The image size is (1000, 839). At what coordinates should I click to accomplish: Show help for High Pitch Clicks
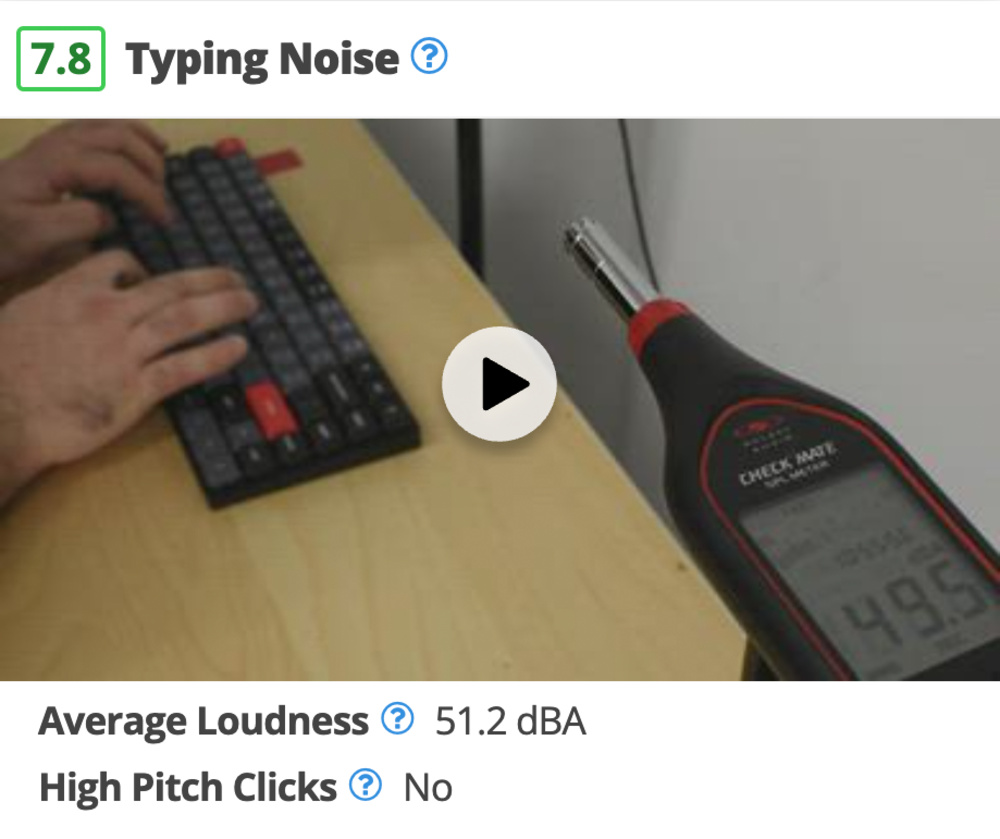(x=365, y=785)
